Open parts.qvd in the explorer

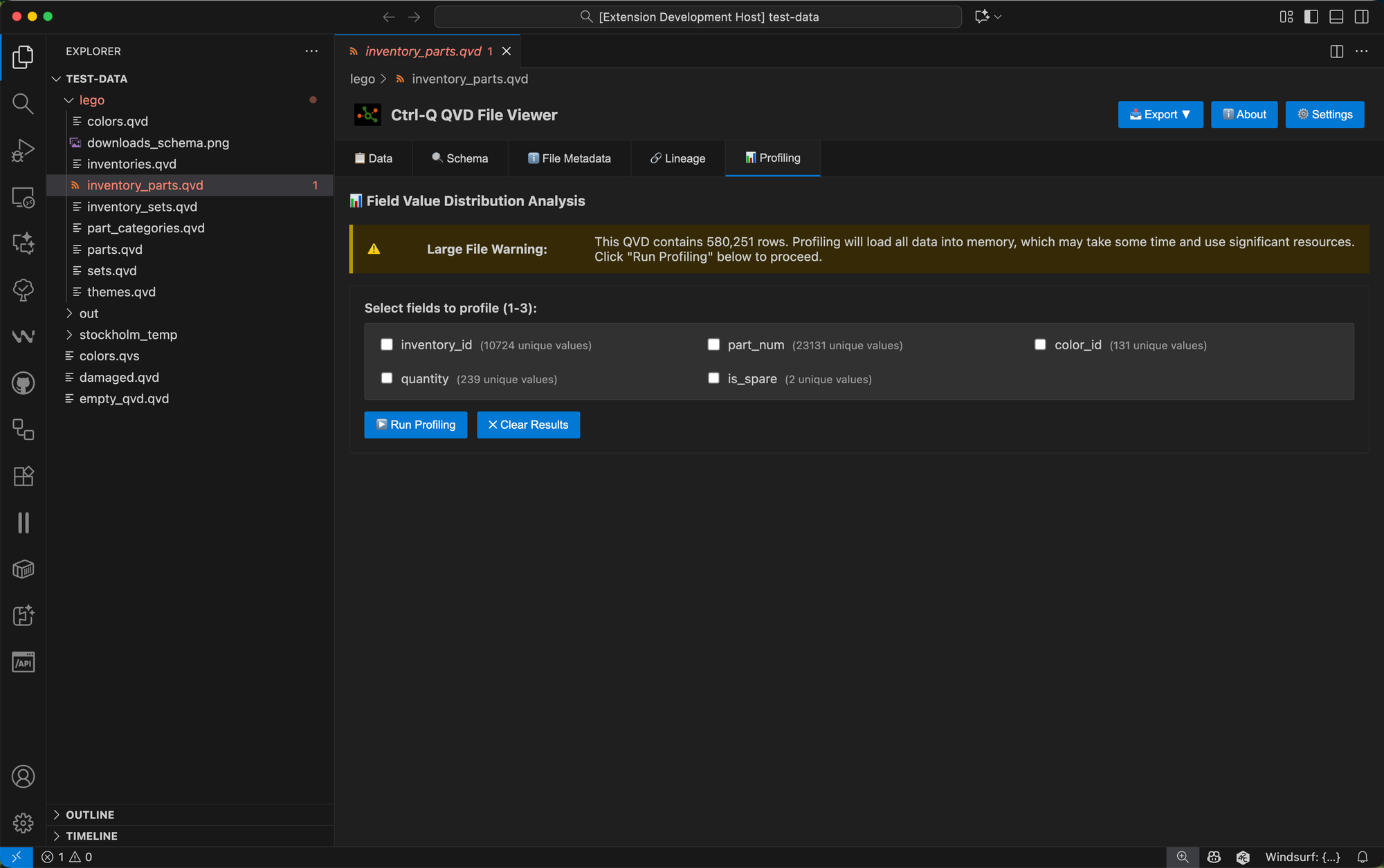pos(115,250)
